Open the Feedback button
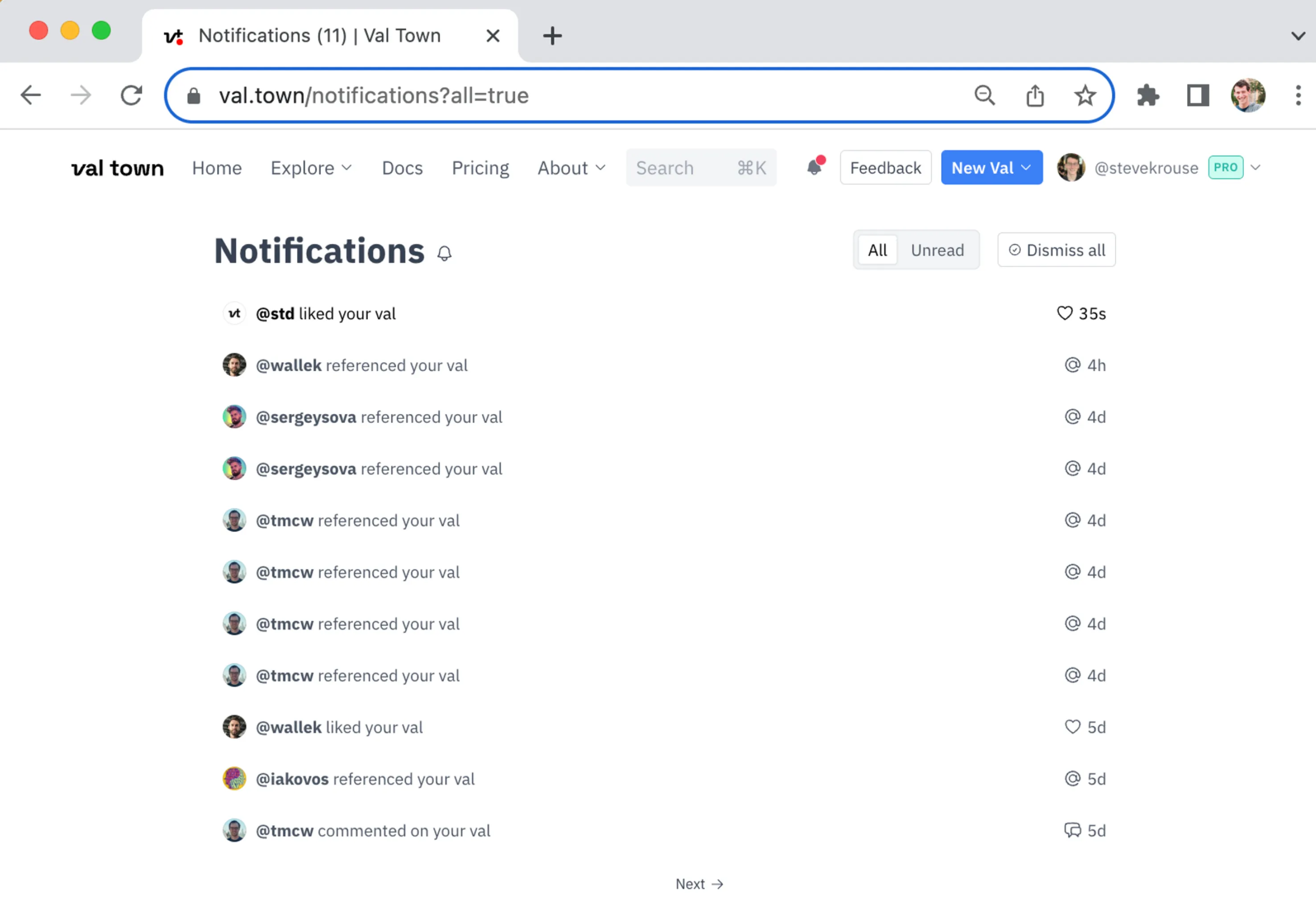Image resolution: width=1316 pixels, height=902 pixels. (885, 168)
